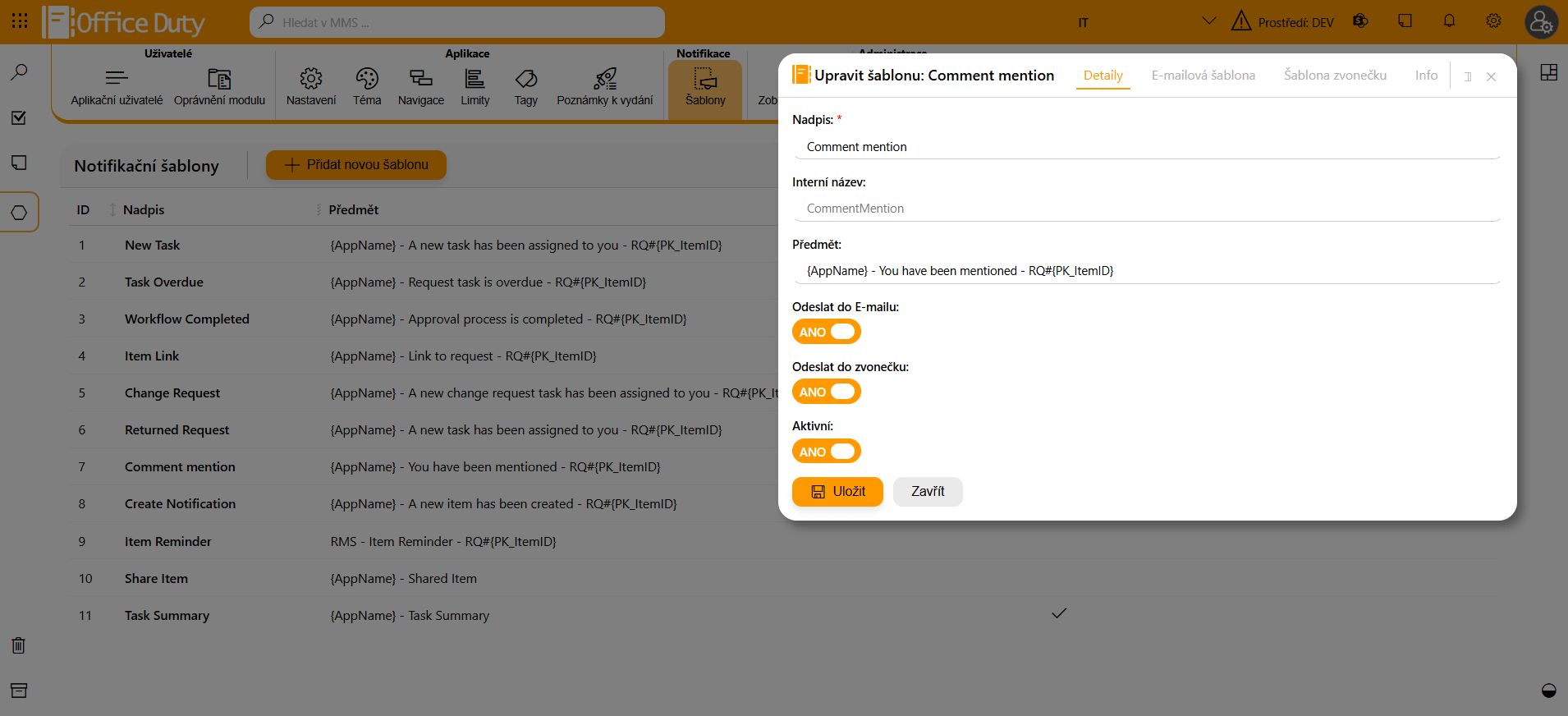Viewport: 1568px width, 716px height.
Task: Open the sidebar tasks checkmark icon
Action: pyautogui.click(x=19, y=117)
